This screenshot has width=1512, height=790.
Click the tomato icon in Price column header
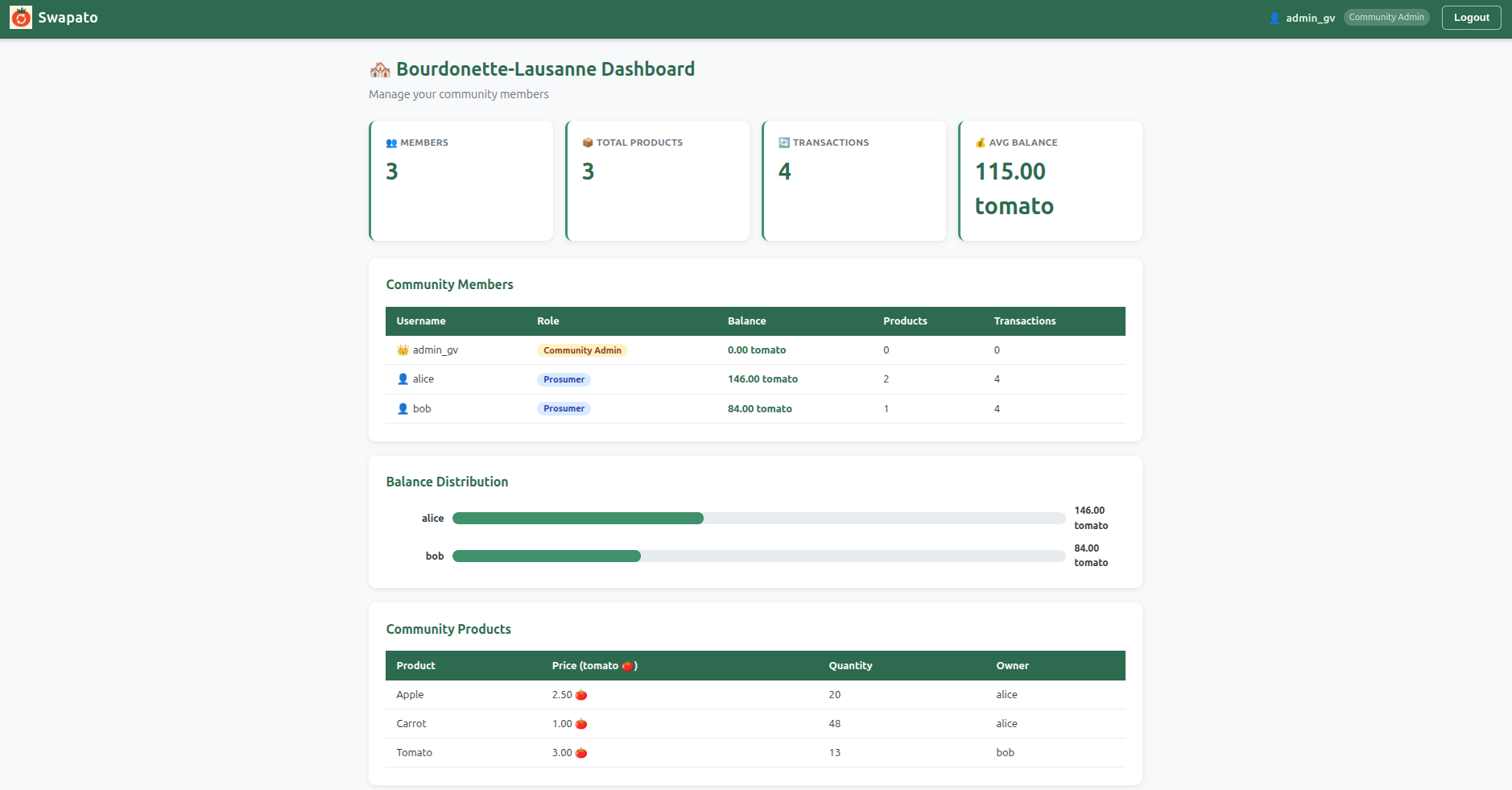tap(627, 666)
